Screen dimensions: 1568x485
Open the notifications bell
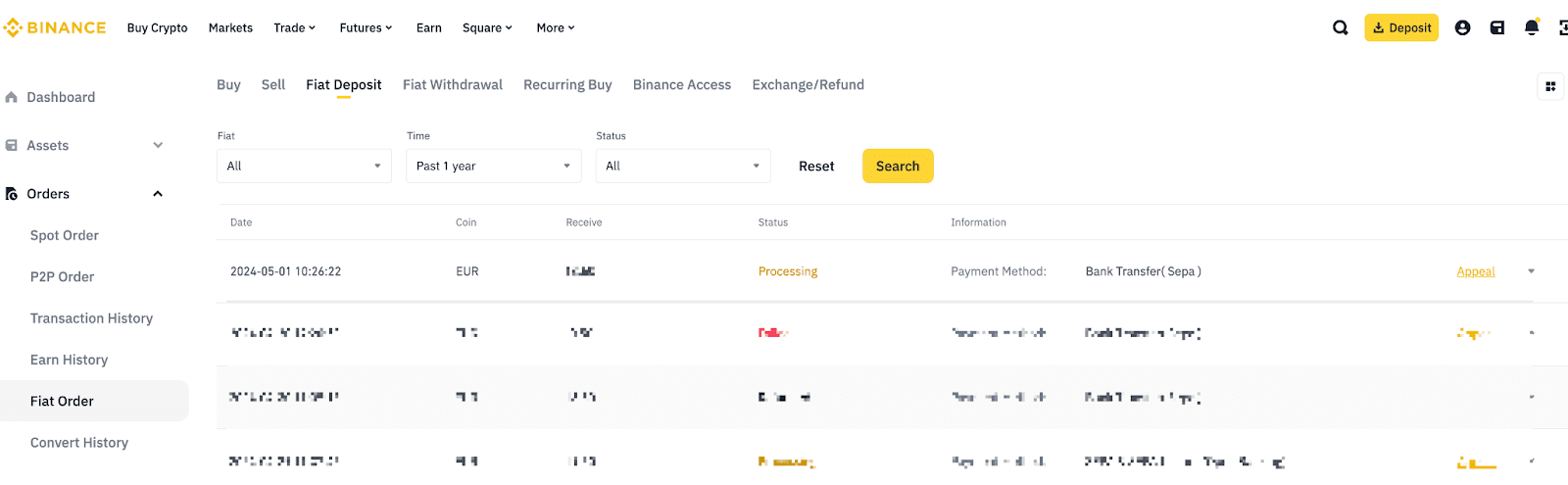[1531, 27]
